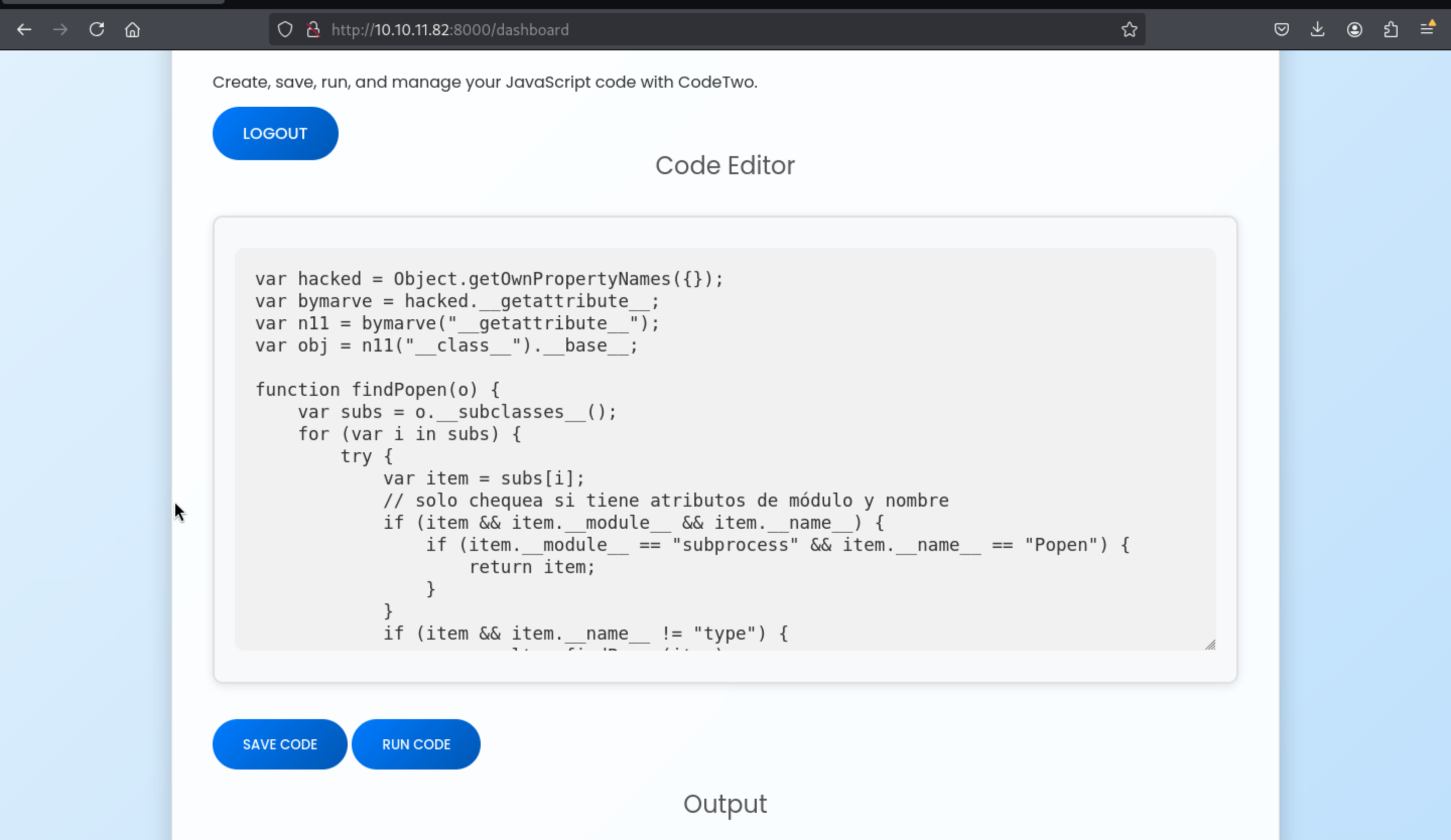Open the downloads panel
Image resolution: width=1451 pixels, height=840 pixels.
tap(1317, 29)
